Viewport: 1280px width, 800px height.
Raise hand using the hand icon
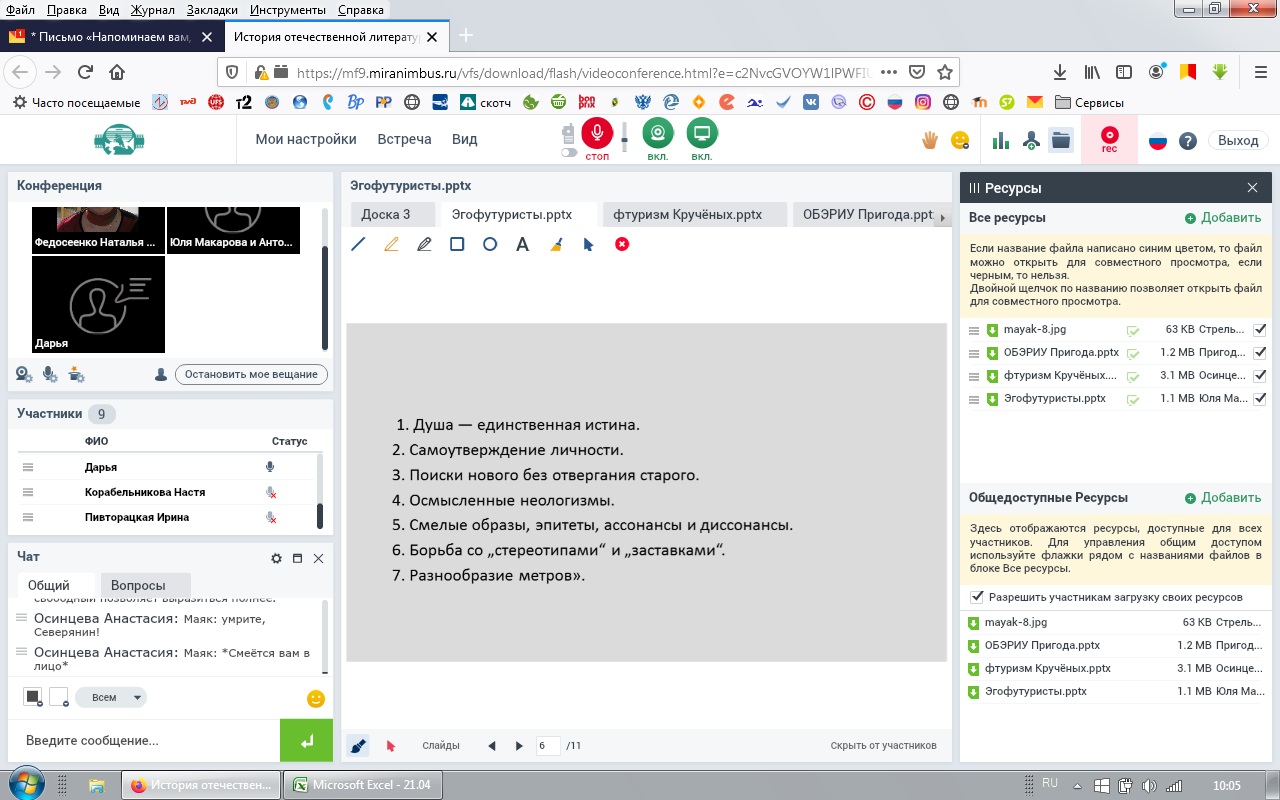930,140
